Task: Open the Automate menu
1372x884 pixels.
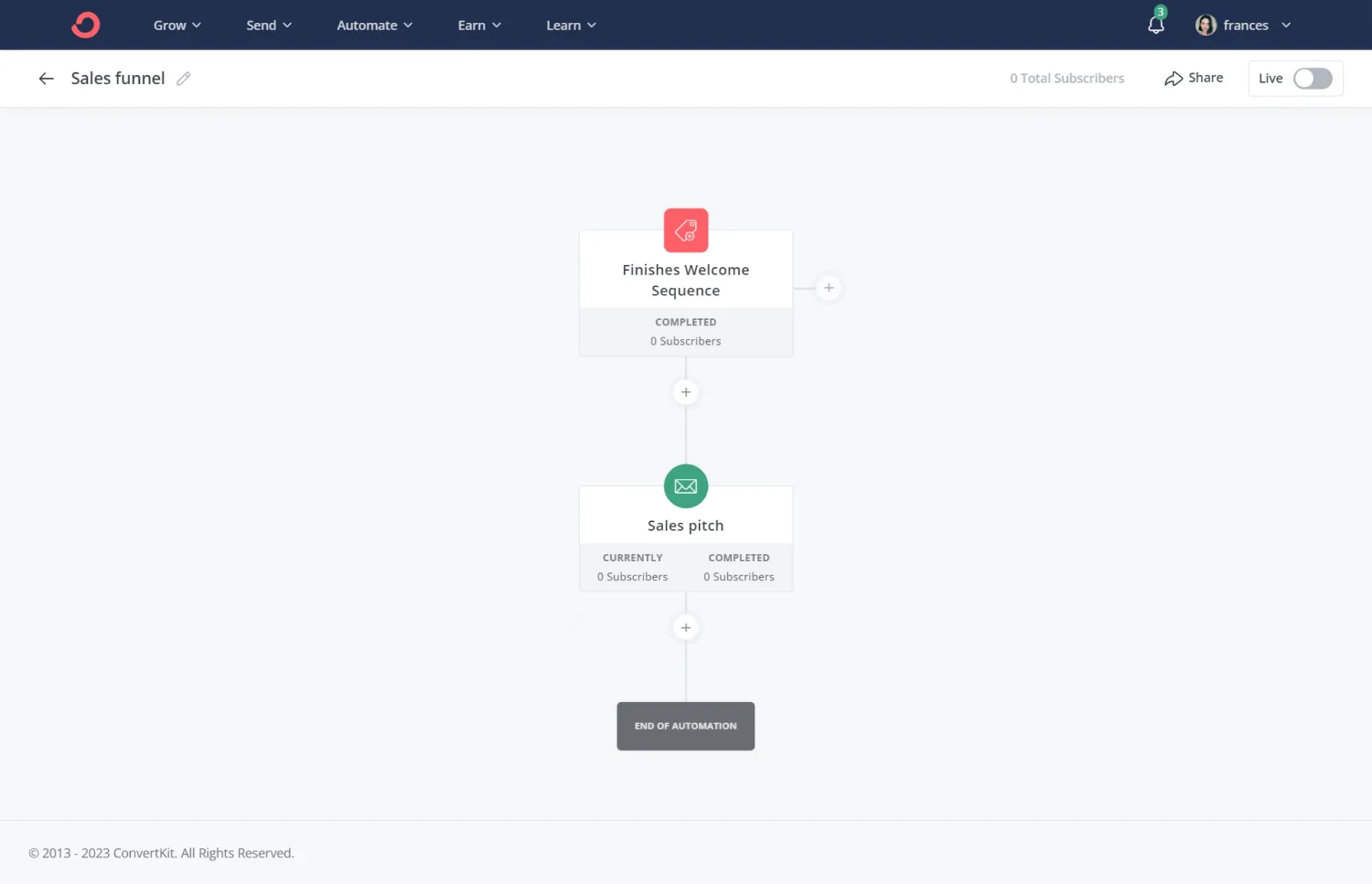Action: coord(374,26)
